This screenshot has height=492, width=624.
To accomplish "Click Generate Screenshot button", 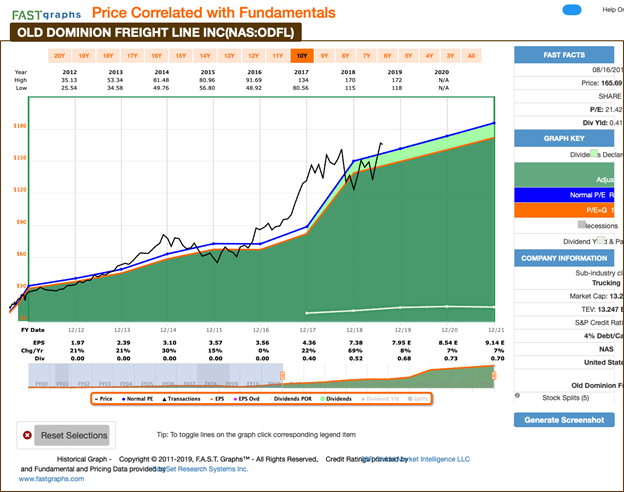I will point(564,420).
